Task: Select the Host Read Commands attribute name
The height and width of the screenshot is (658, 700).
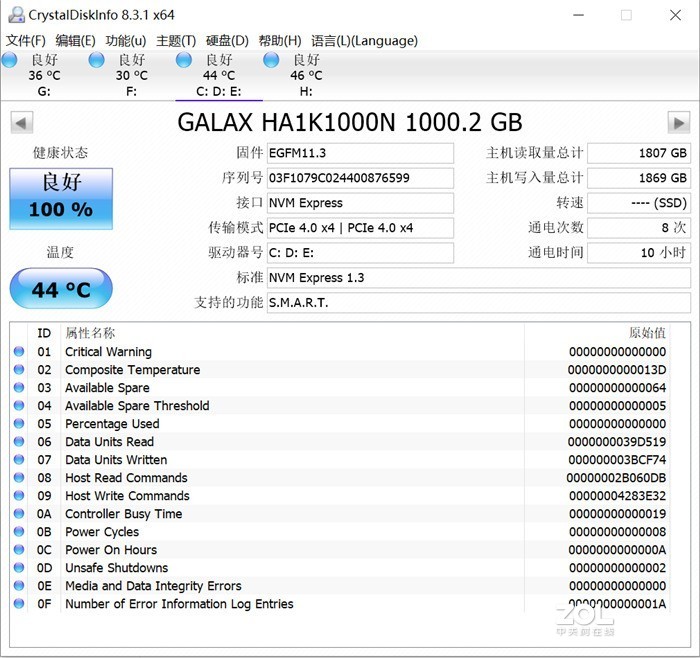Action: click(x=126, y=478)
